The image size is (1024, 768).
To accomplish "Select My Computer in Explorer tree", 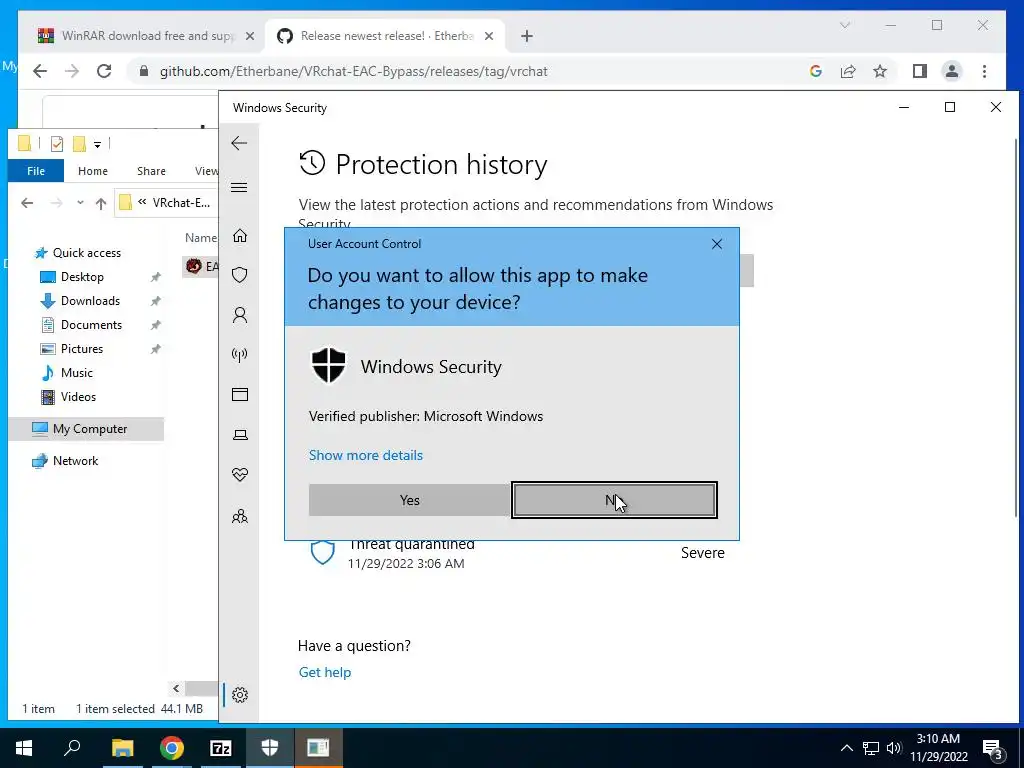I will click(86, 429).
